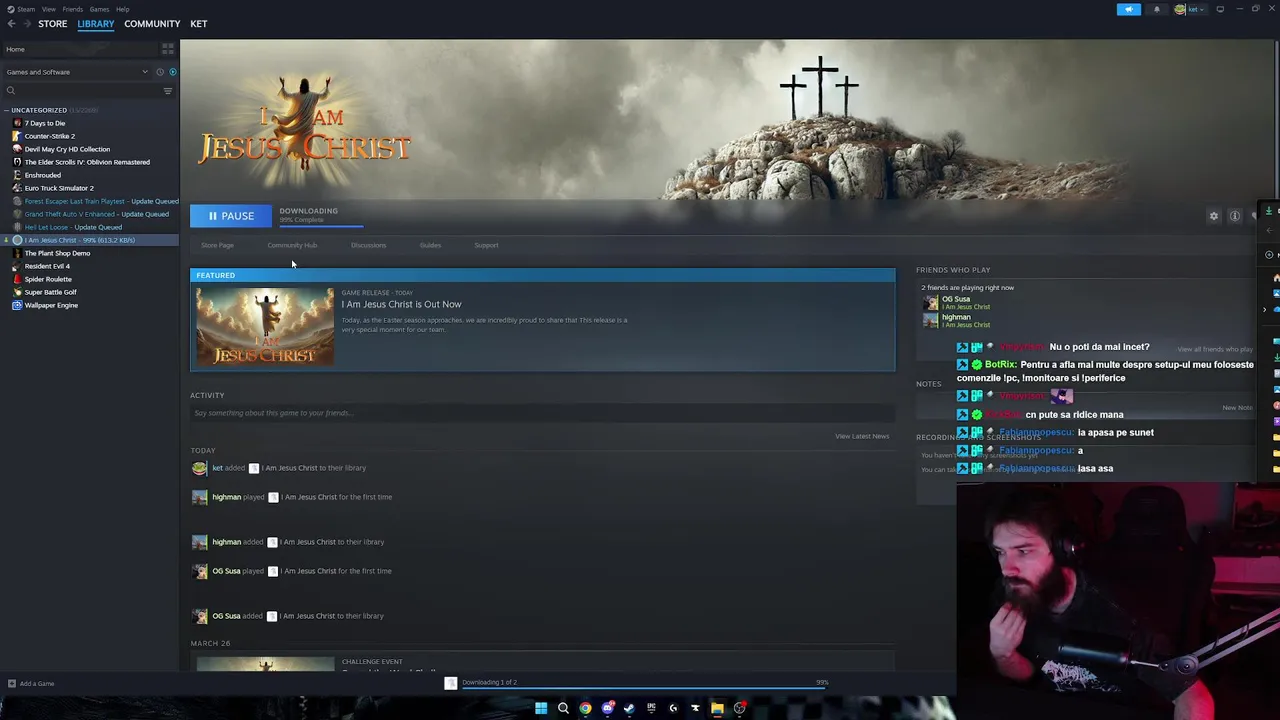
Task: Focus the library search field
Action: pos(82,91)
